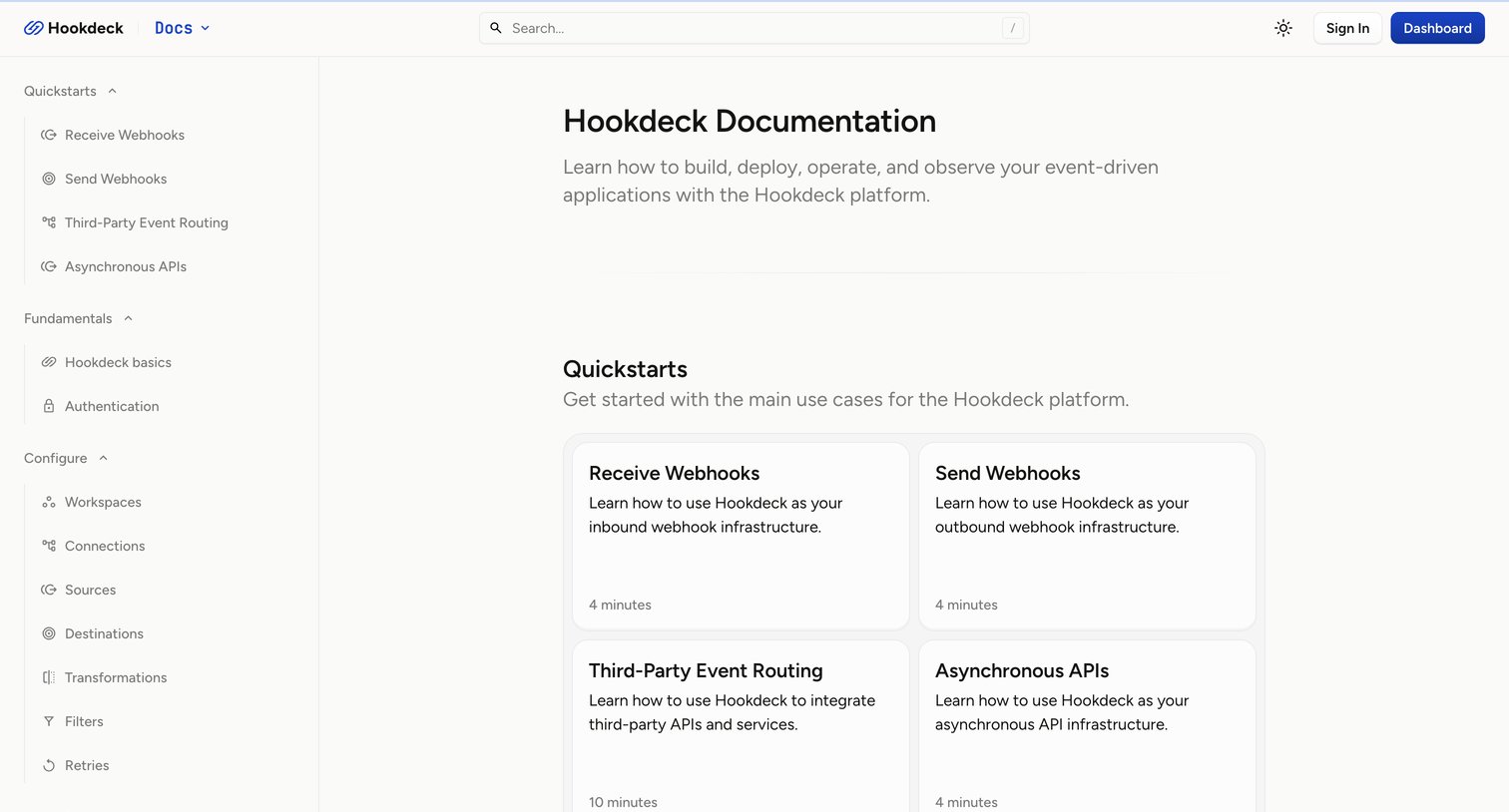Click the Authentication lock icon
Image resolution: width=1509 pixels, height=812 pixels.
pyautogui.click(x=49, y=406)
